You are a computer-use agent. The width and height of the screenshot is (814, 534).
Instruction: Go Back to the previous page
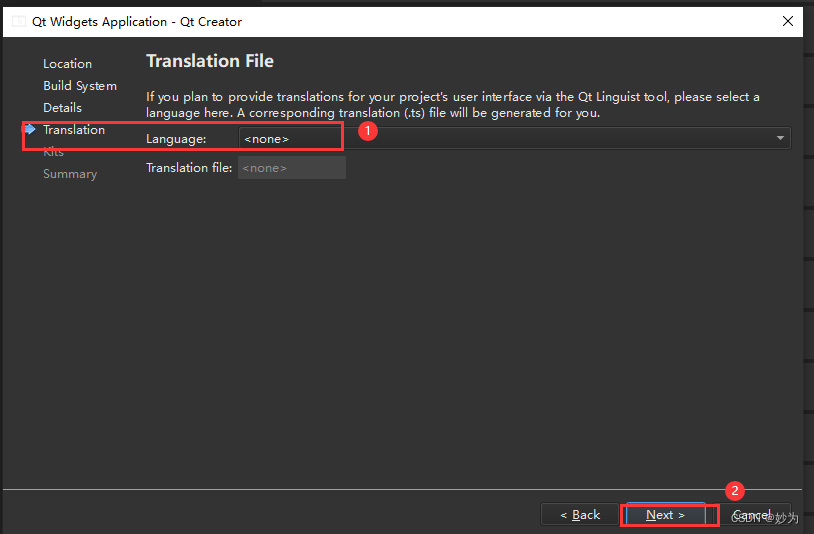pos(580,515)
